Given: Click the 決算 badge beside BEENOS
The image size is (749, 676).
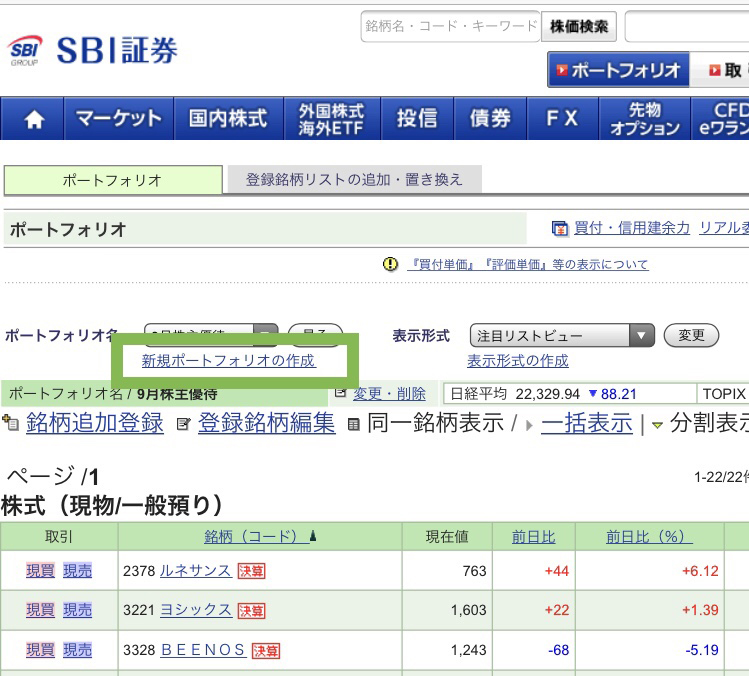Looking at the screenshot, I should pyautogui.click(x=266, y=650).
